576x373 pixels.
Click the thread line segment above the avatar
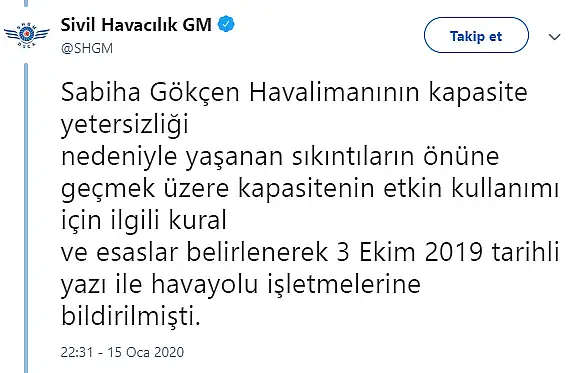coord(26,3)
